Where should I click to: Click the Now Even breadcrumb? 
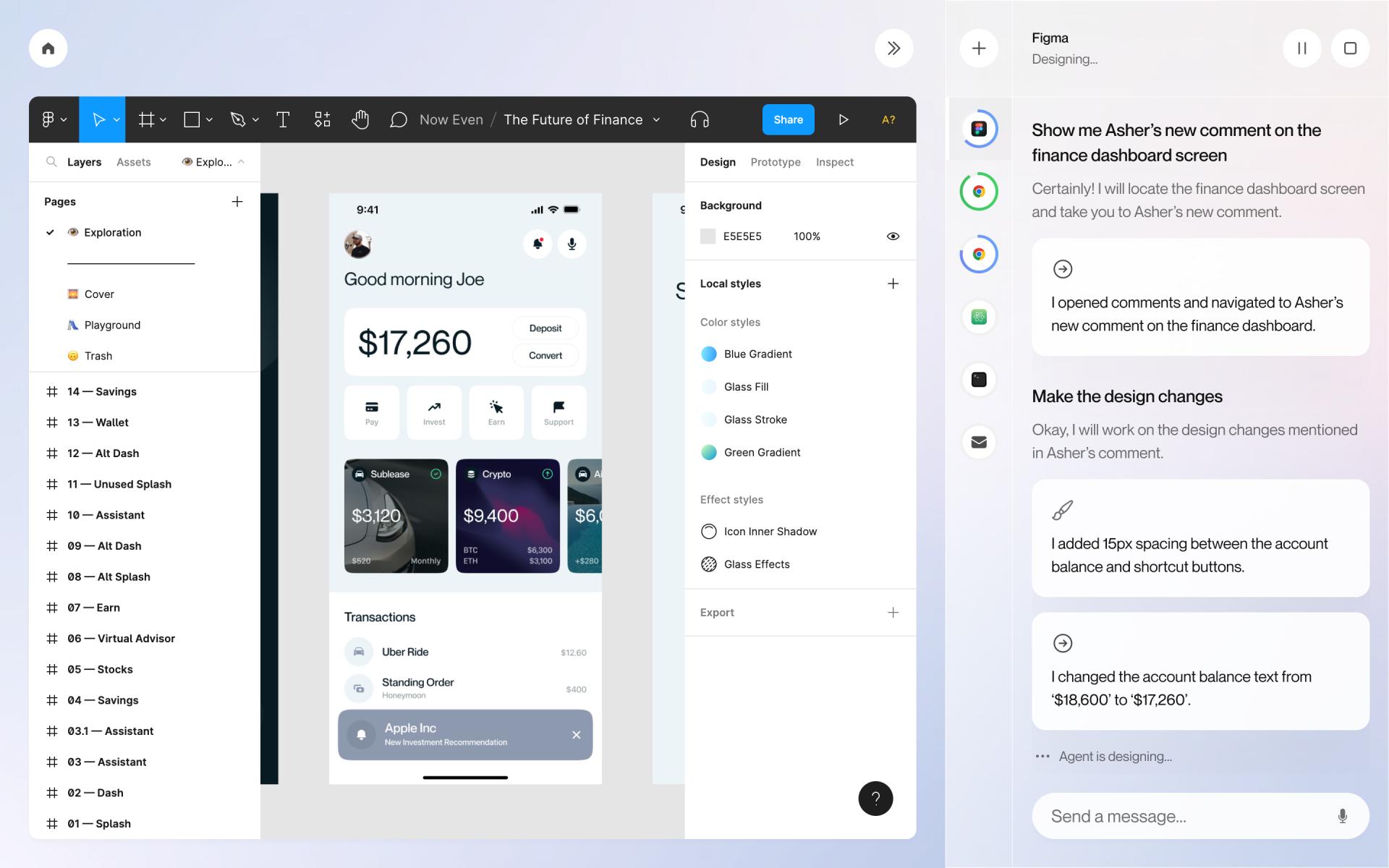(x=451, y=119)
